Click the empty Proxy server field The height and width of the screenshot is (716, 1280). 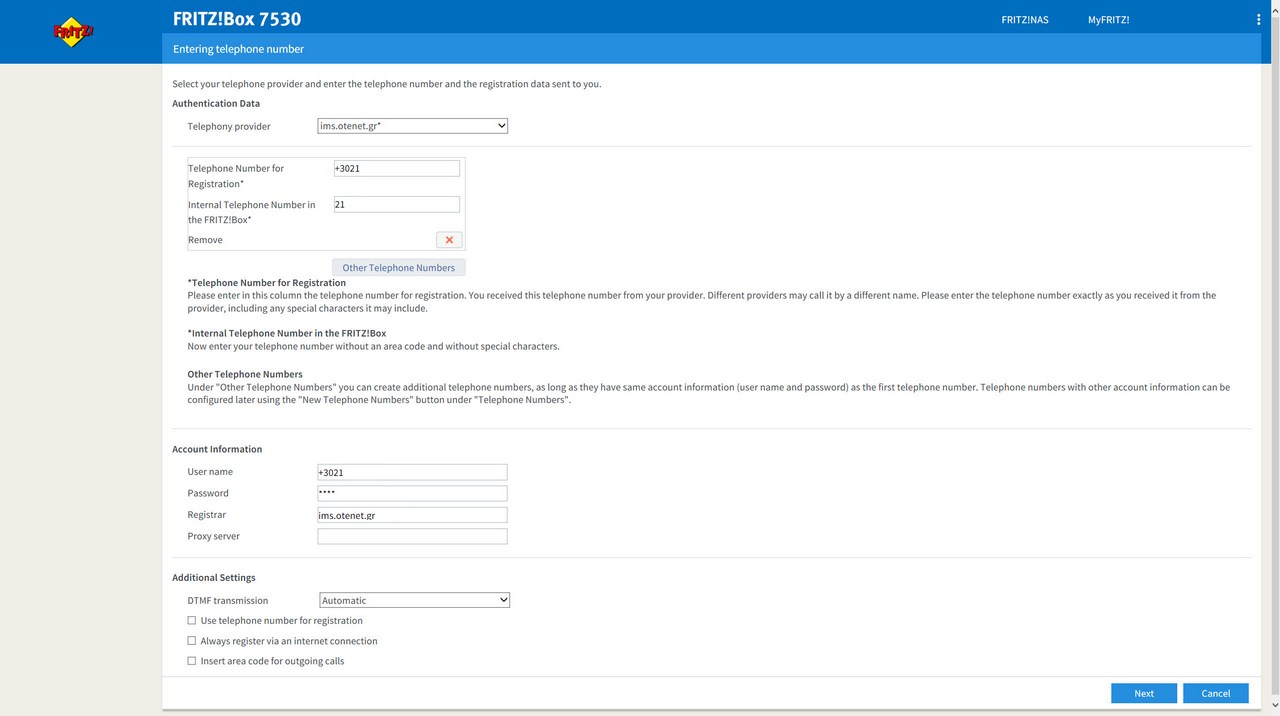point(412,536)
